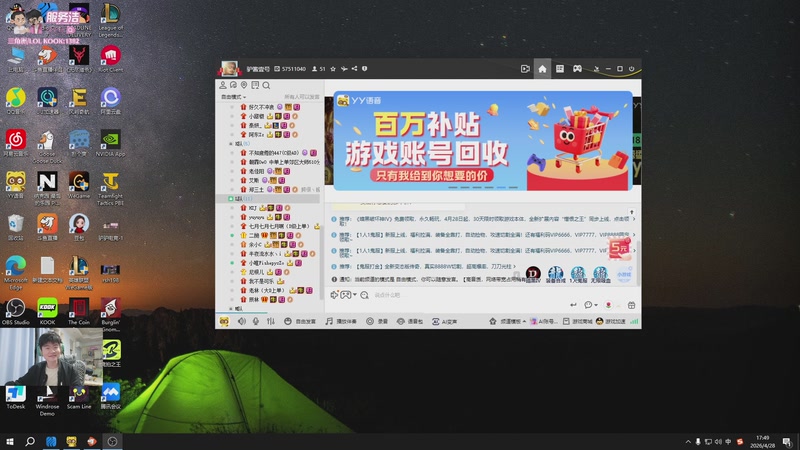The image size is (800, 450).
Task: Open Riot Client desktop shortcut
Action: point(110,59)
